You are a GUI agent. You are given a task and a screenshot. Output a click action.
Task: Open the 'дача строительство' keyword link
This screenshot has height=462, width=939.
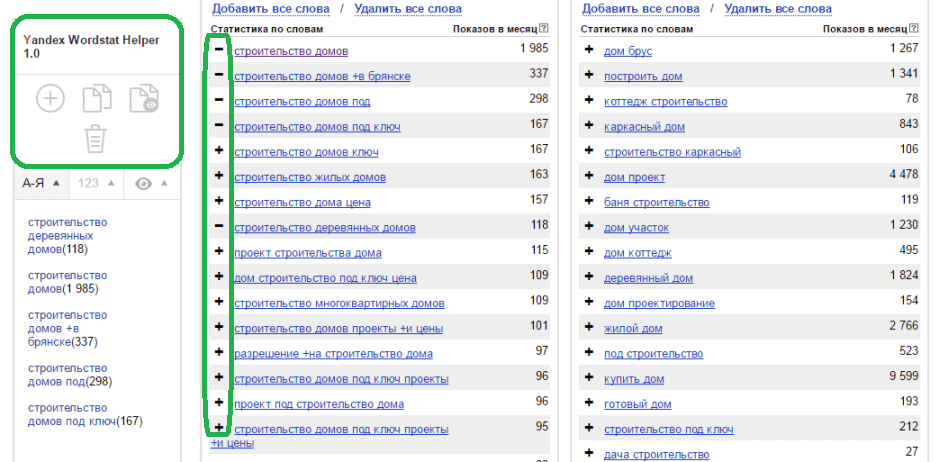pos(657,455)
